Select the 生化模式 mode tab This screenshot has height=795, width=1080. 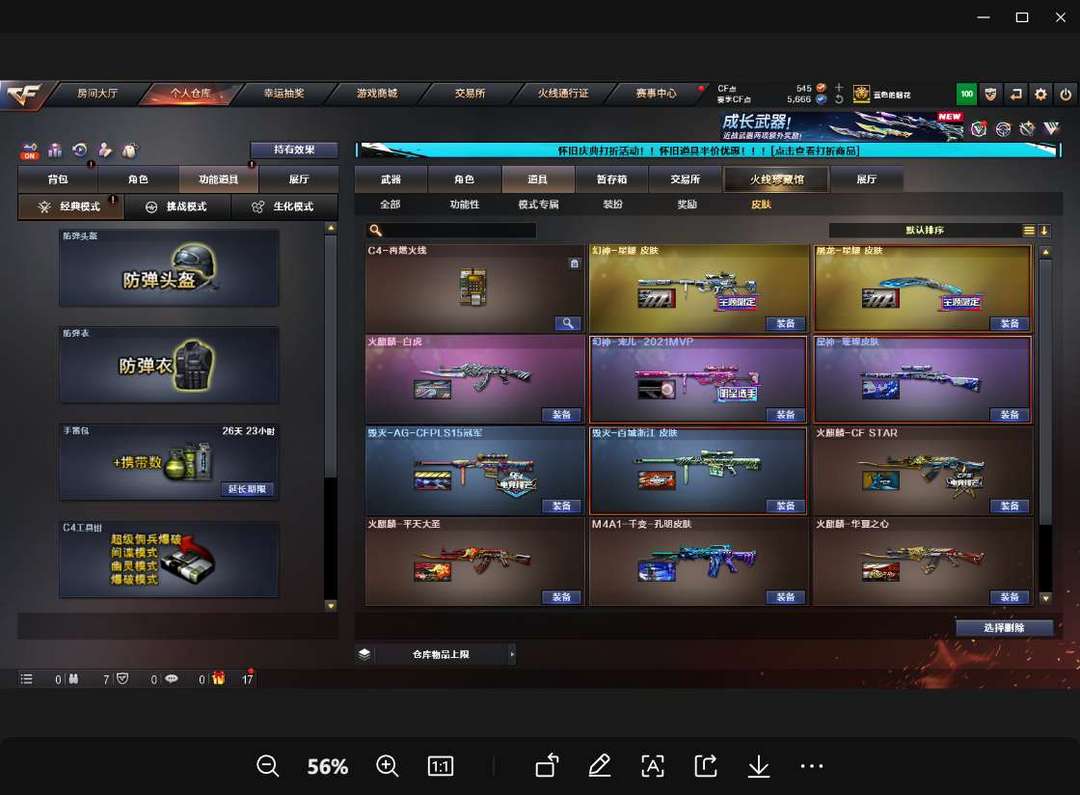[284, 207]
